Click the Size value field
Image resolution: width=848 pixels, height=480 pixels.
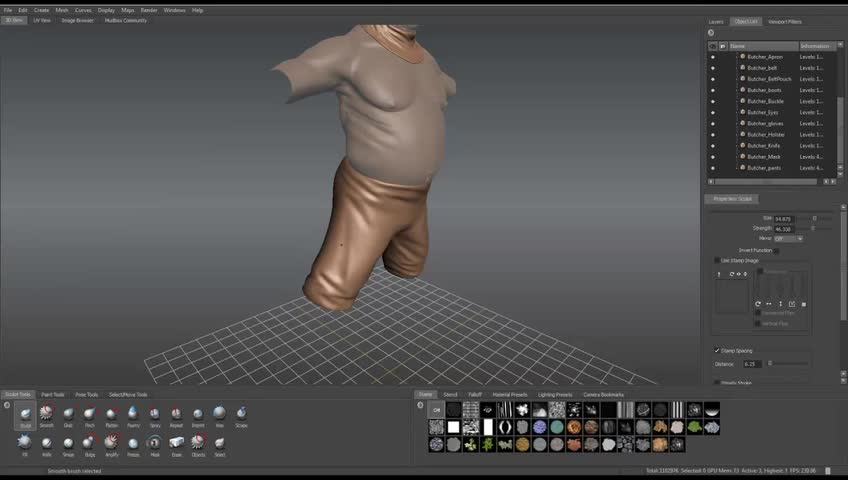click(x=784, y=219)
